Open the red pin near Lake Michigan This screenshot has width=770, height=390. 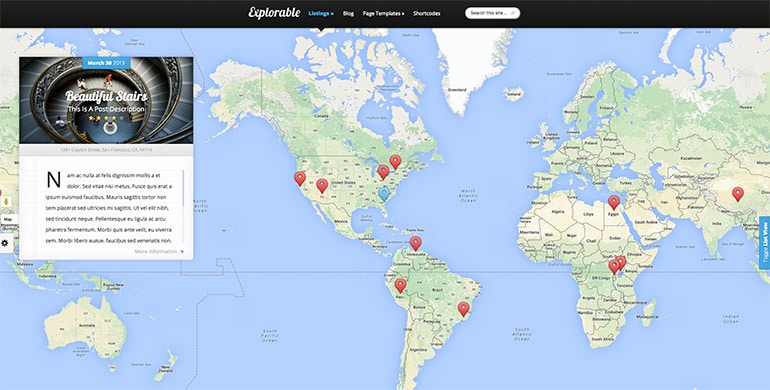[383, 172]
